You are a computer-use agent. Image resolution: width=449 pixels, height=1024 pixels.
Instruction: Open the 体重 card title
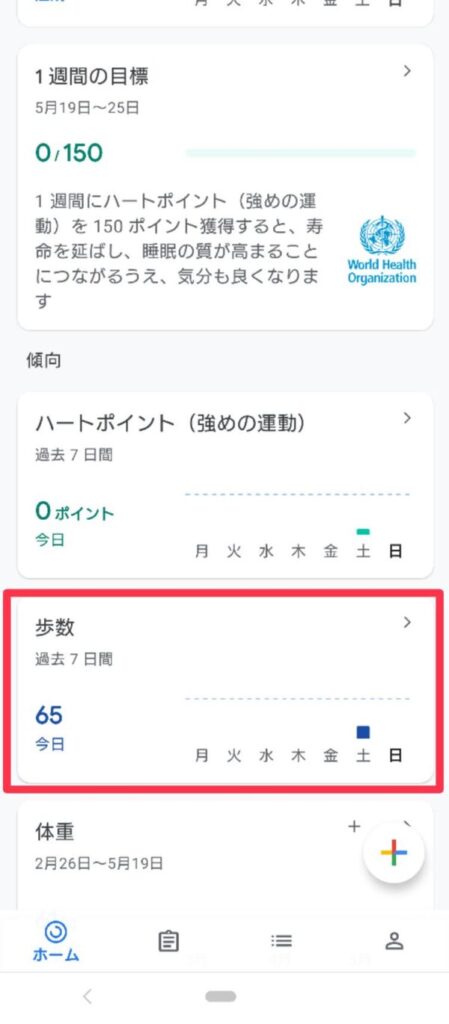tap(55, 831)
